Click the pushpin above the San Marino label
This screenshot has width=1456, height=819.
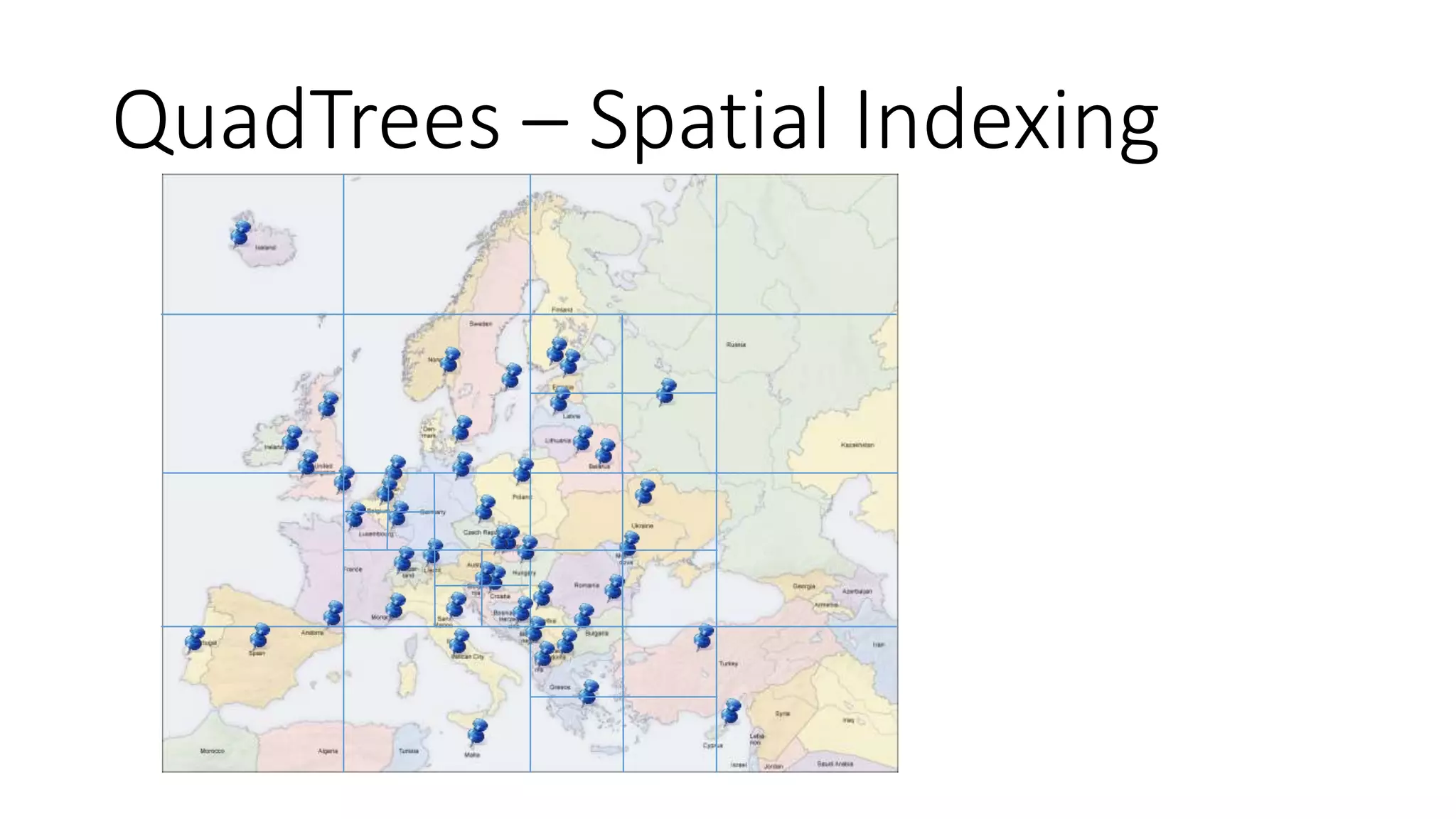456,605
